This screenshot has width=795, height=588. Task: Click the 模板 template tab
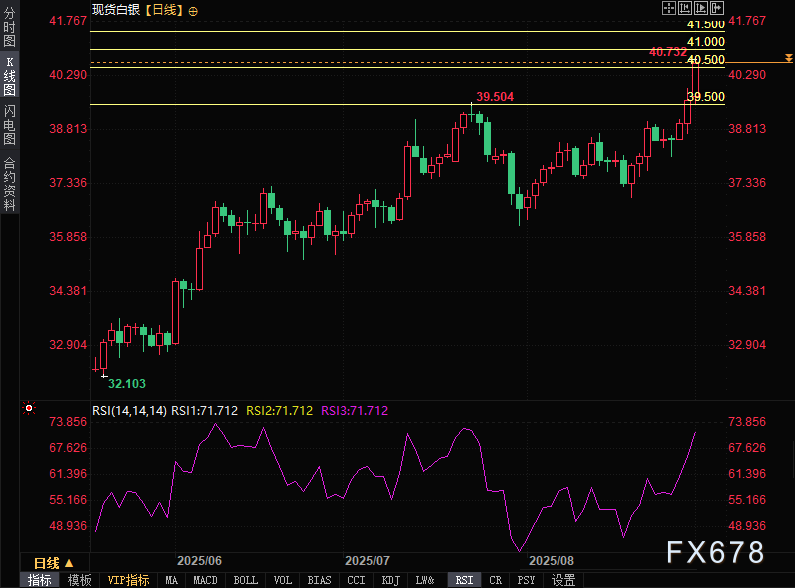[79, 580]
